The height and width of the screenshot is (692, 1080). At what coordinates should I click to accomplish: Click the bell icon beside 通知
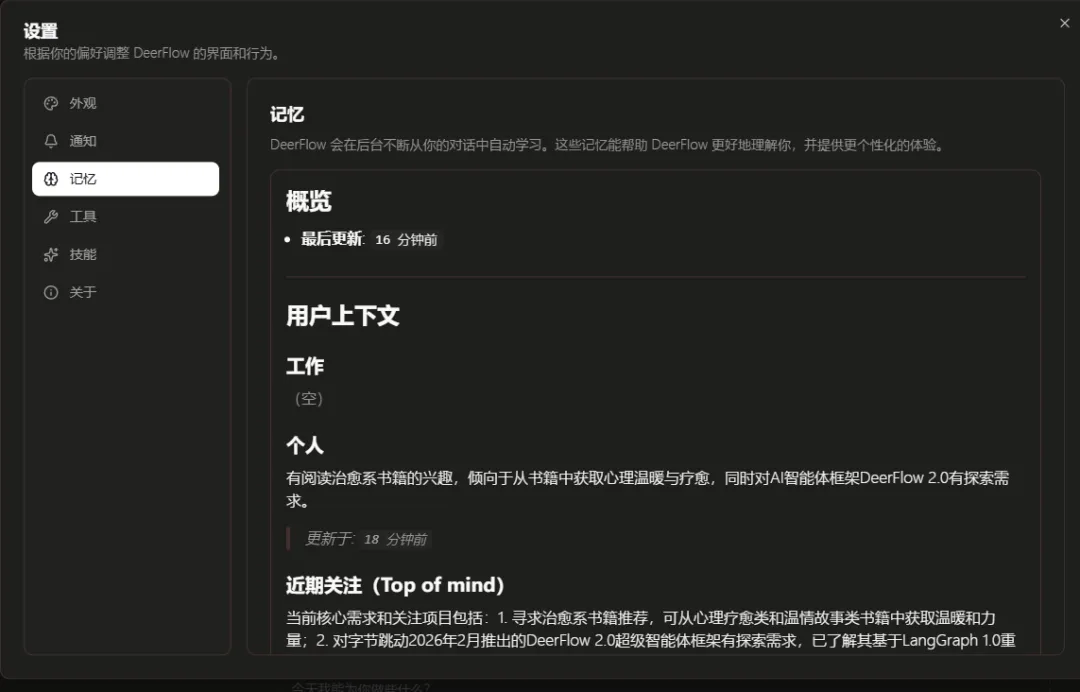click(51, 141)
